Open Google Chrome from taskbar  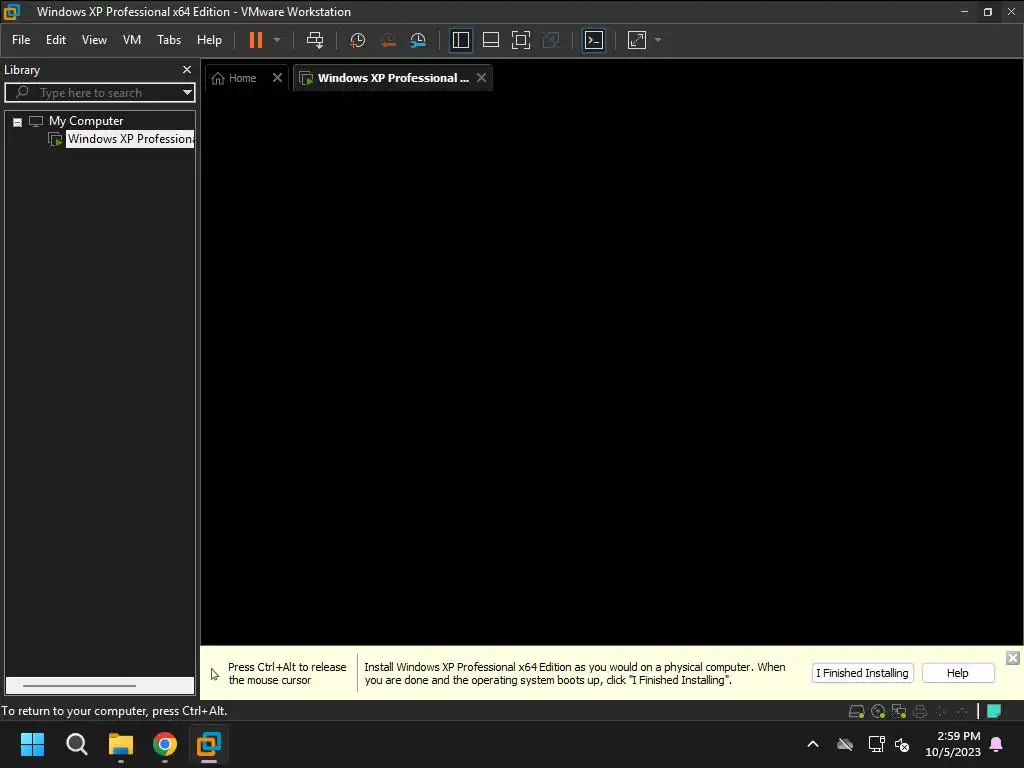coord(165,744)
